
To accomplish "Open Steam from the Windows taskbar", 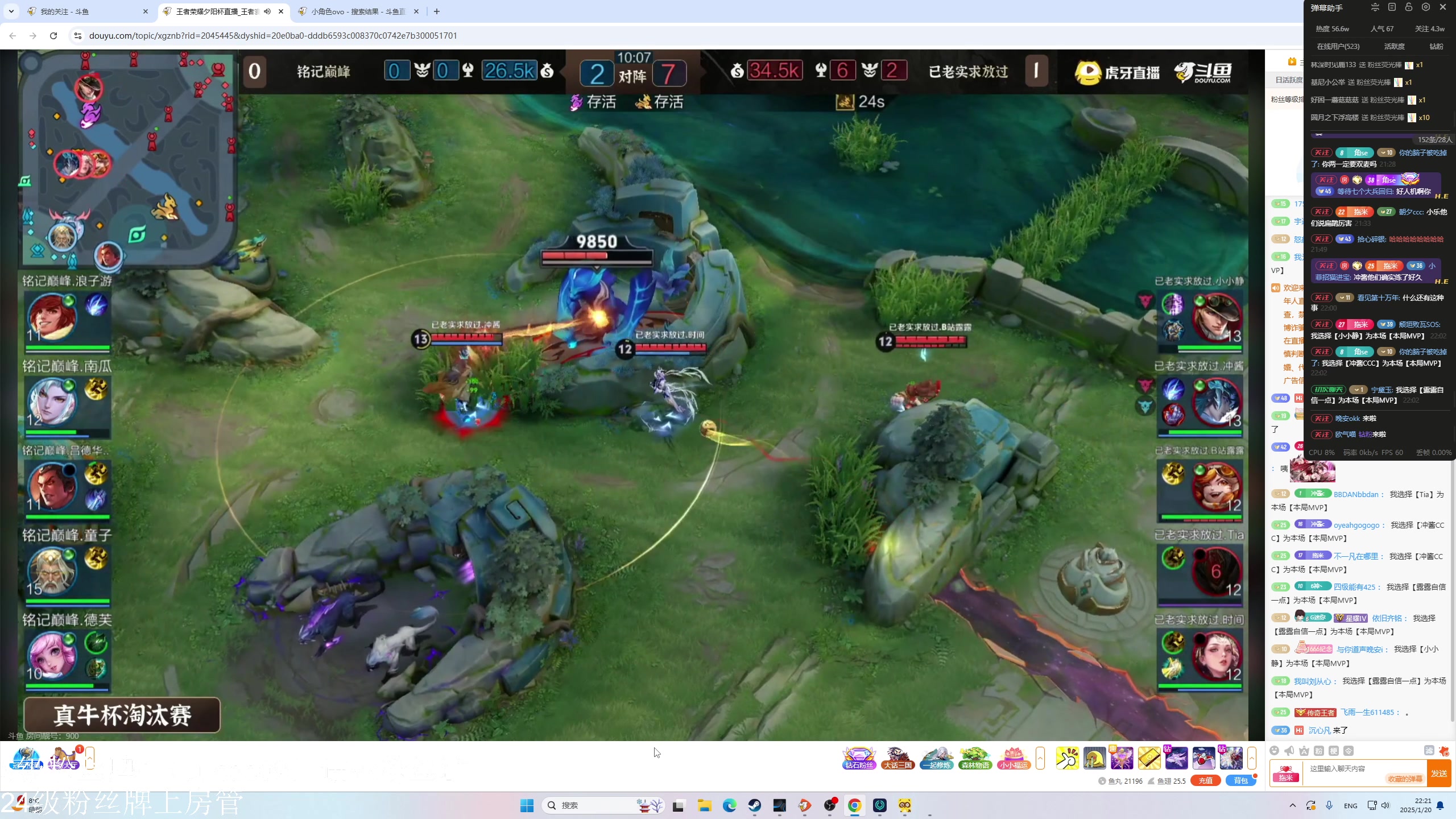I will [x=755, y=805].
